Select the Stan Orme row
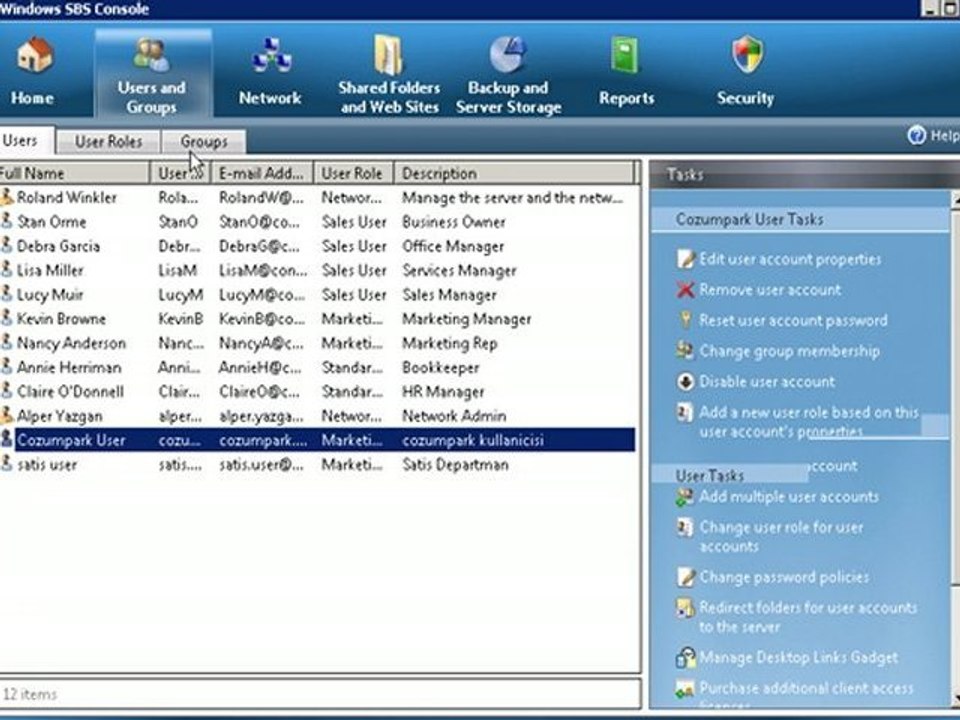The width and height of the screenshot is (960, 720). click(317, 222)
